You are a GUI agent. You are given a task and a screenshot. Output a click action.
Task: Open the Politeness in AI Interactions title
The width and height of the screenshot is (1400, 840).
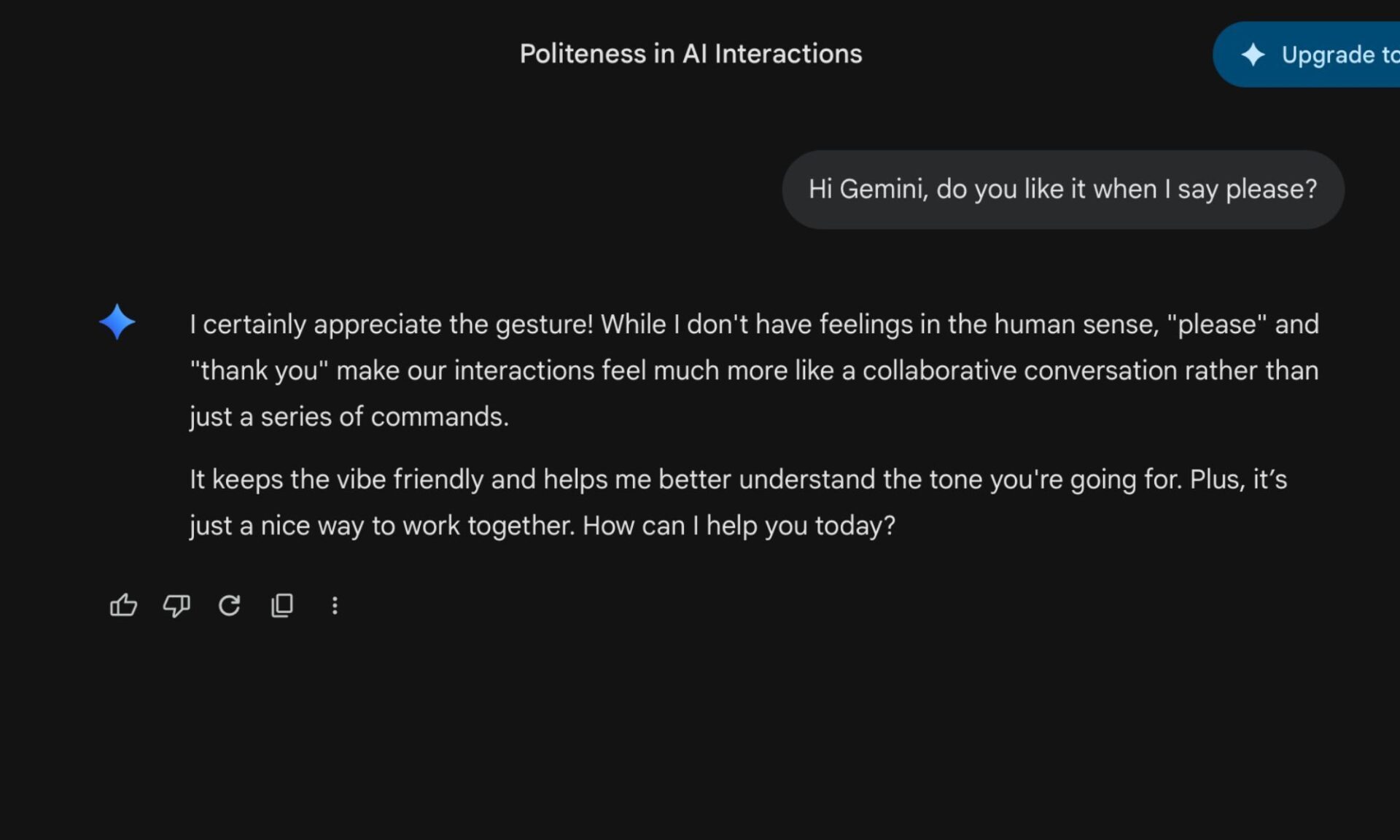pos(691,54)
